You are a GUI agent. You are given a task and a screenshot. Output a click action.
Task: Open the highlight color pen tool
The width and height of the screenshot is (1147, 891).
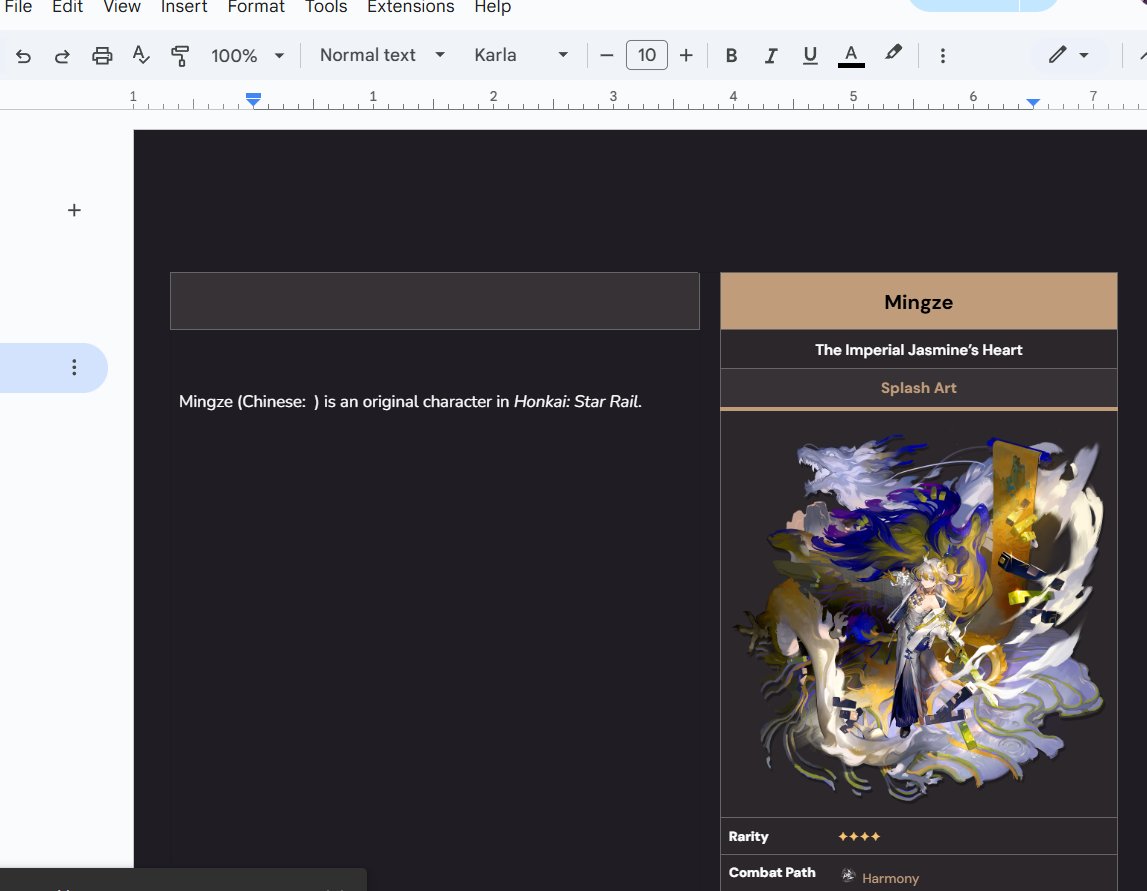coord(893,53)
